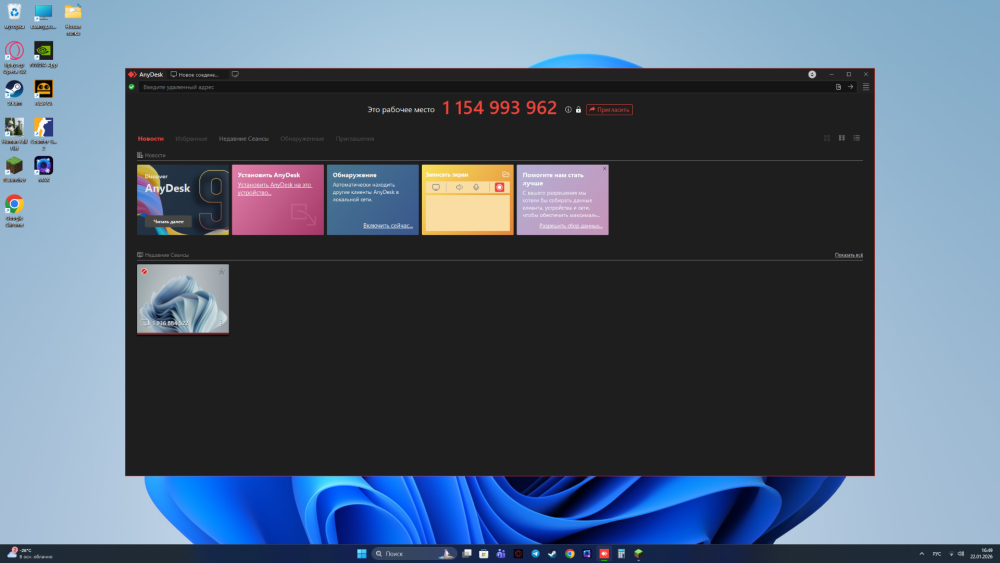Show hidden system tray icons

click(922, 553)
